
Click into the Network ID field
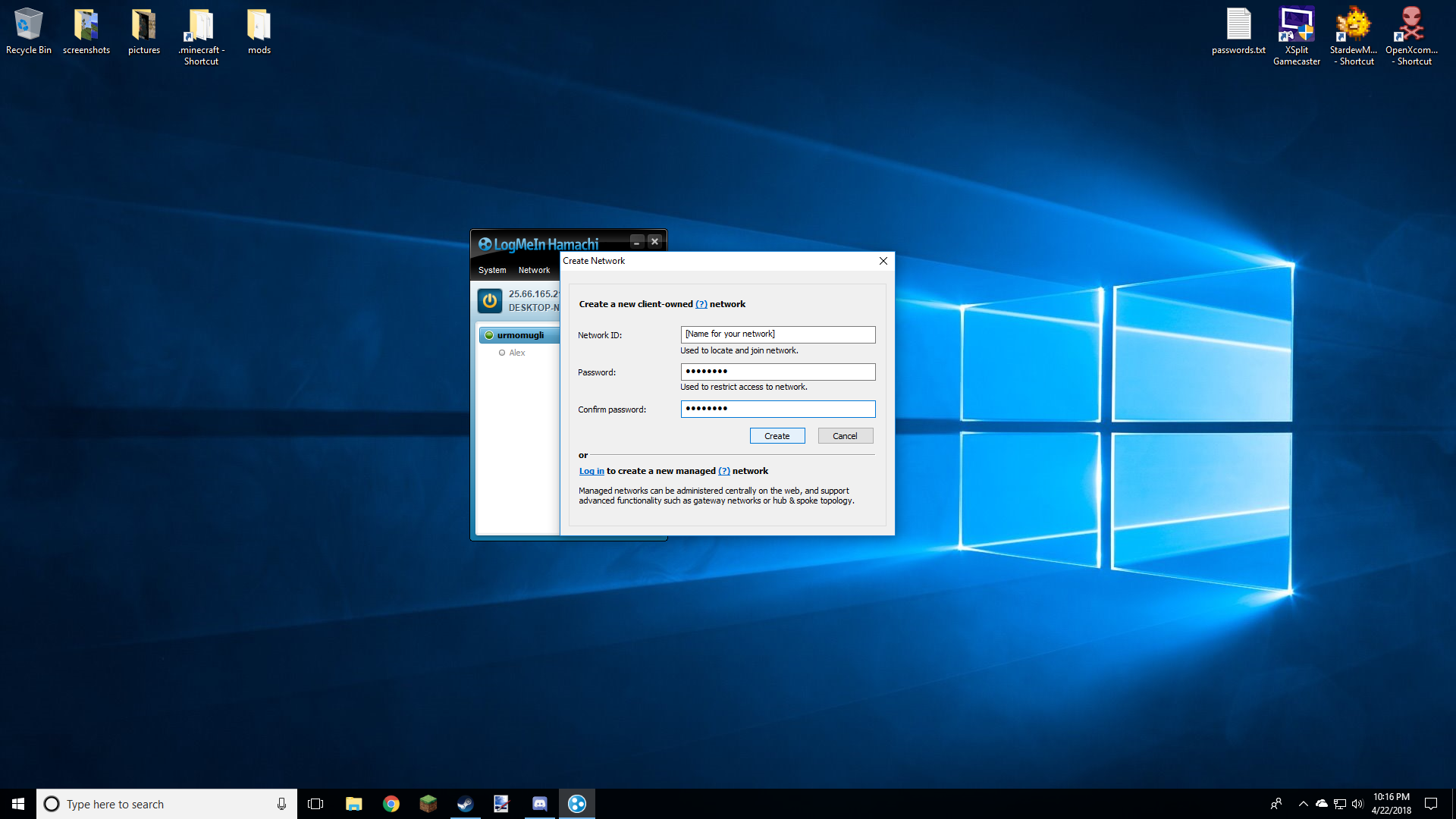[x=777, y=334]
